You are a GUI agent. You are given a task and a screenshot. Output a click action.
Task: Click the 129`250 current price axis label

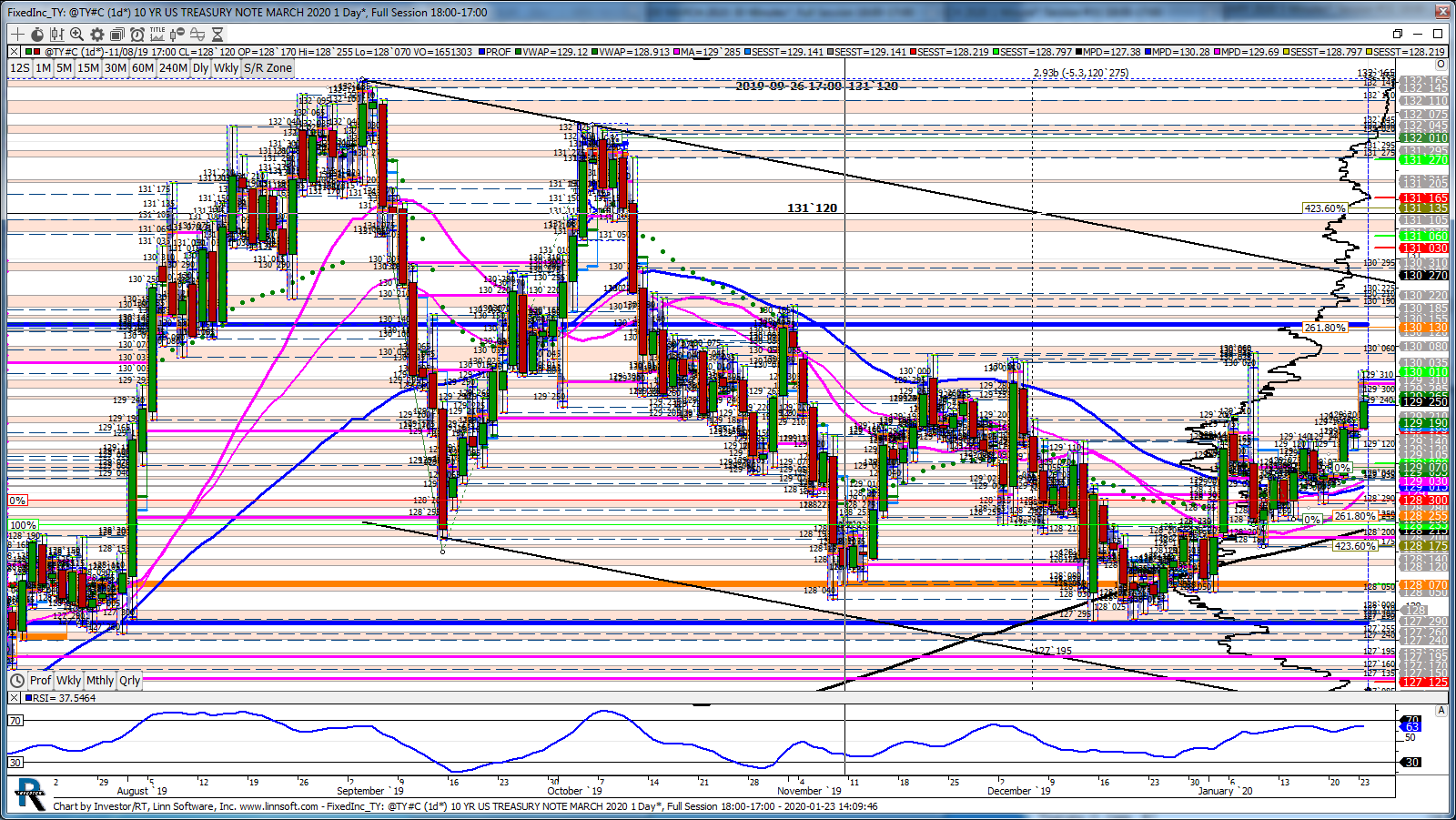pos(1424,401)
